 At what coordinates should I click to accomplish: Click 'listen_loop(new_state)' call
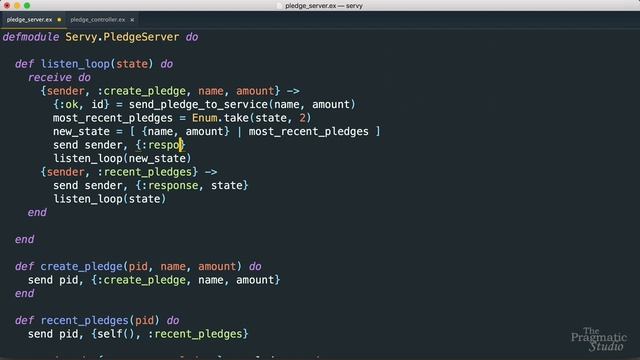pos(122,158)
